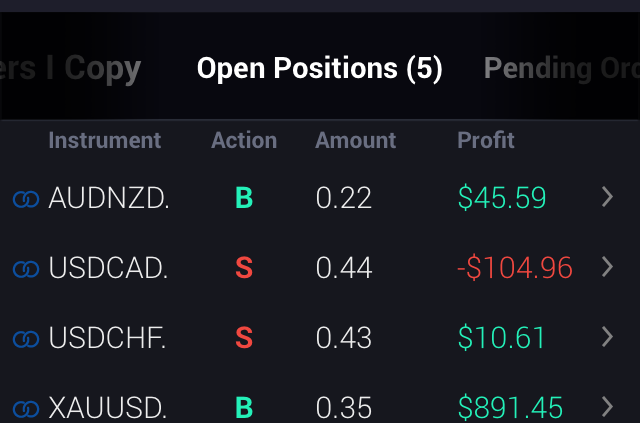The image size is (640, 423).
Task: Expand the AUDNZD position chevron
Action: (607, 198)
